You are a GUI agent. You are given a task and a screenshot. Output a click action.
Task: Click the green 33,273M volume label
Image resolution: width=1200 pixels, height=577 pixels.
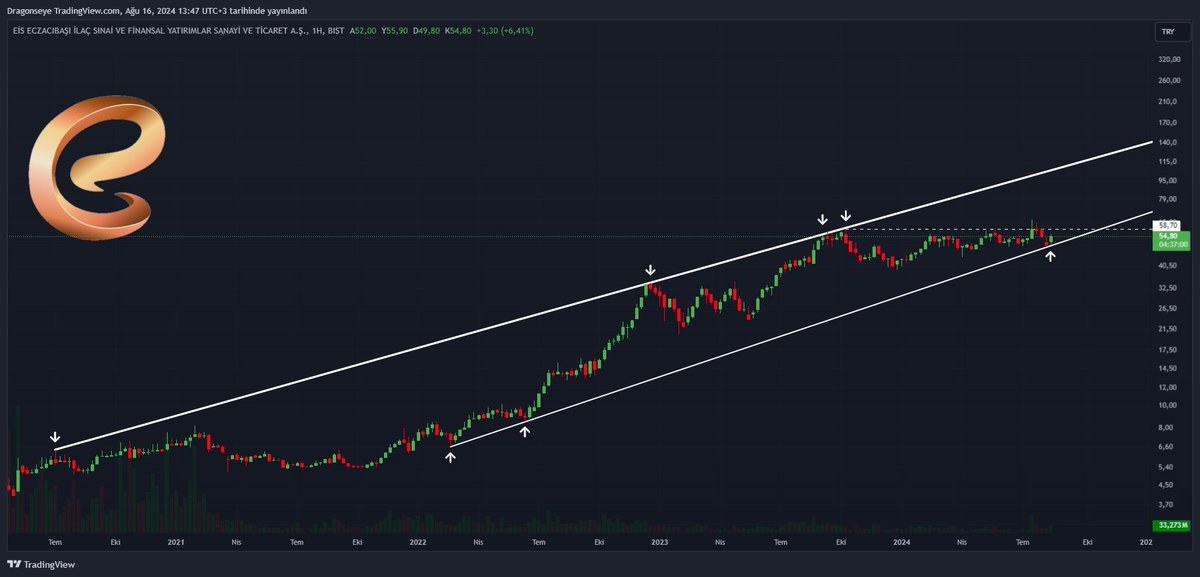pyautogui.click(x=1169, y=524)
